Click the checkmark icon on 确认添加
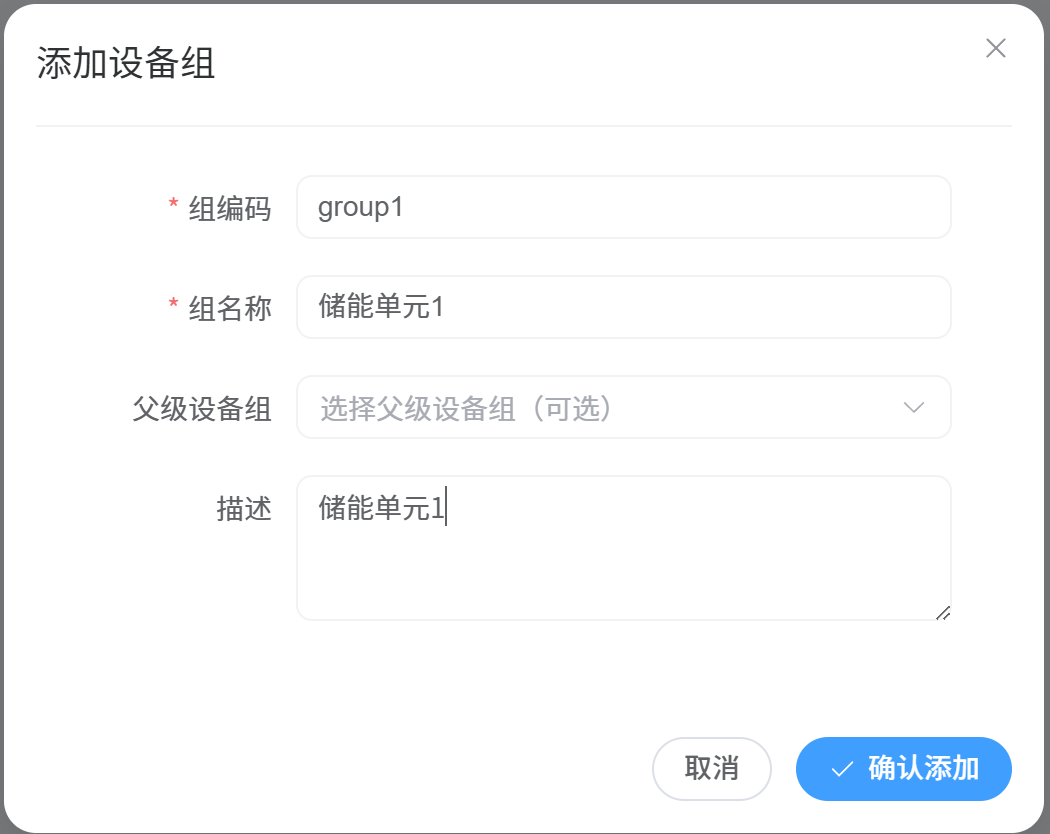 pos(842,769)
